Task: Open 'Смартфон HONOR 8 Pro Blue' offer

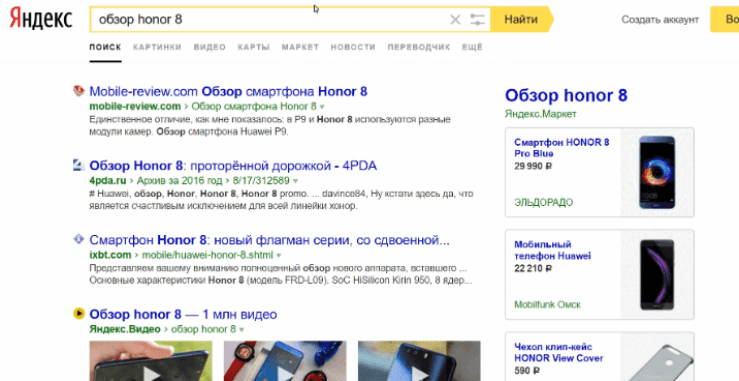Action: (x=562, y=148)
